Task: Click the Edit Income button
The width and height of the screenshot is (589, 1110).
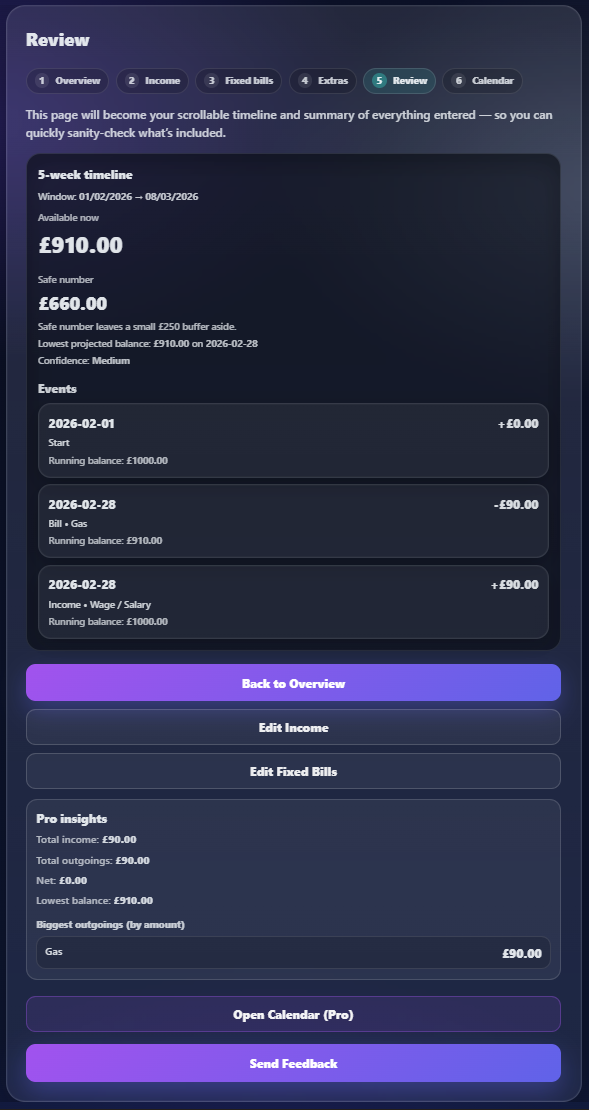Action: pyautogui.click(x=294, y=726)
